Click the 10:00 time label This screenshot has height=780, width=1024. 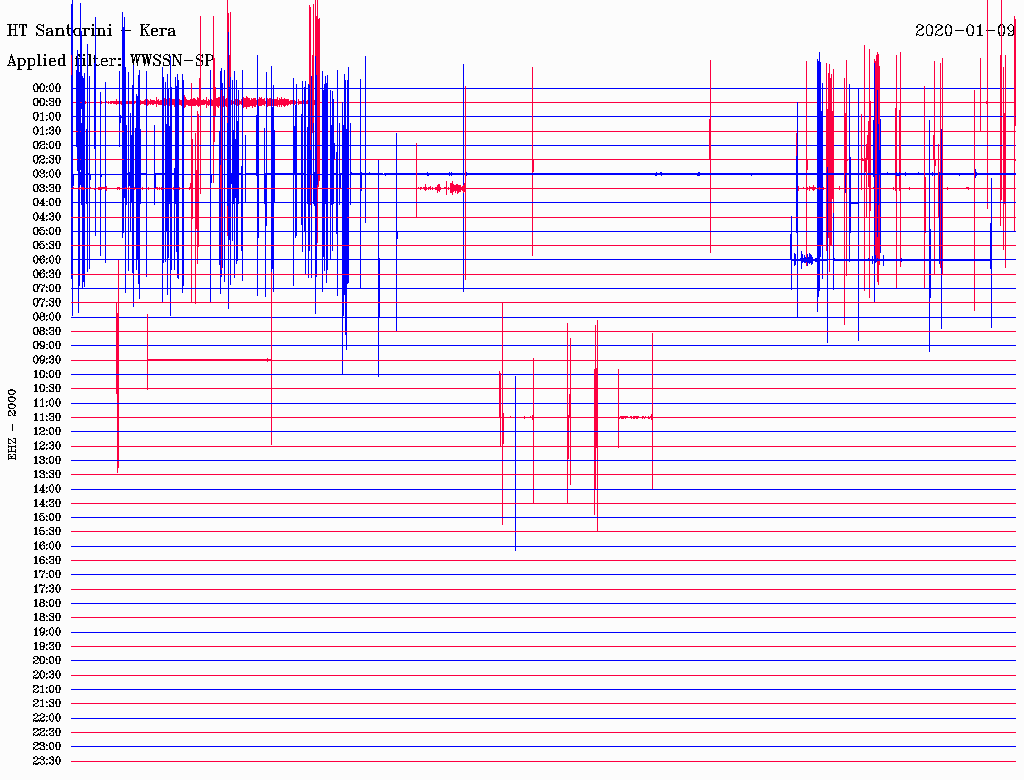click(x=47, y=374)
